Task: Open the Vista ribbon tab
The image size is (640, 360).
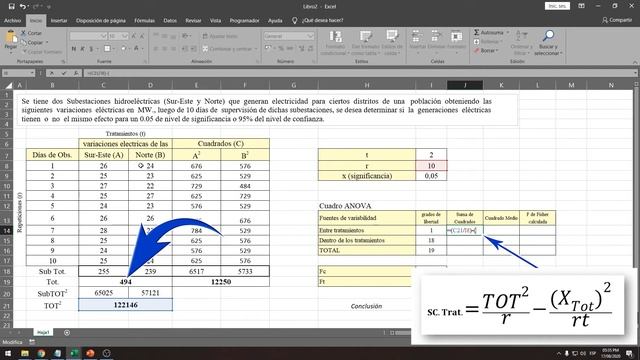Action: (x=215, y=20)
